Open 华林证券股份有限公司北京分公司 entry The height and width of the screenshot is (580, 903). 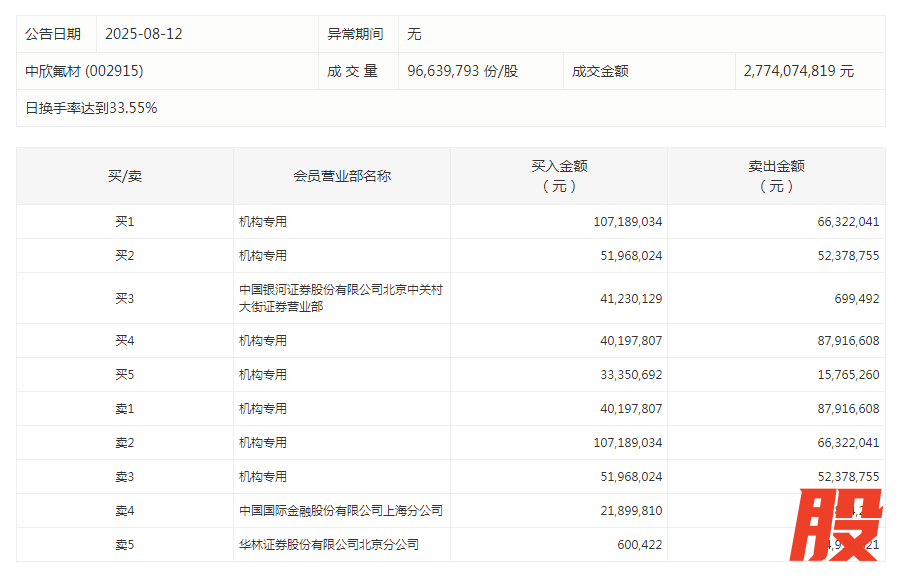coord(329,545)
